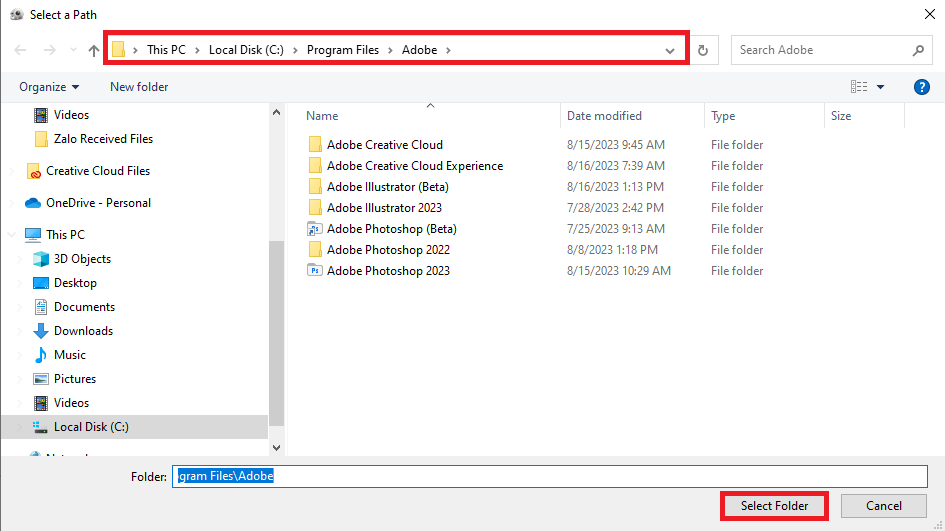Screen dimensions: 945x531
Task: Select This PC in navigation pane
Action: [x=65, y=234]
